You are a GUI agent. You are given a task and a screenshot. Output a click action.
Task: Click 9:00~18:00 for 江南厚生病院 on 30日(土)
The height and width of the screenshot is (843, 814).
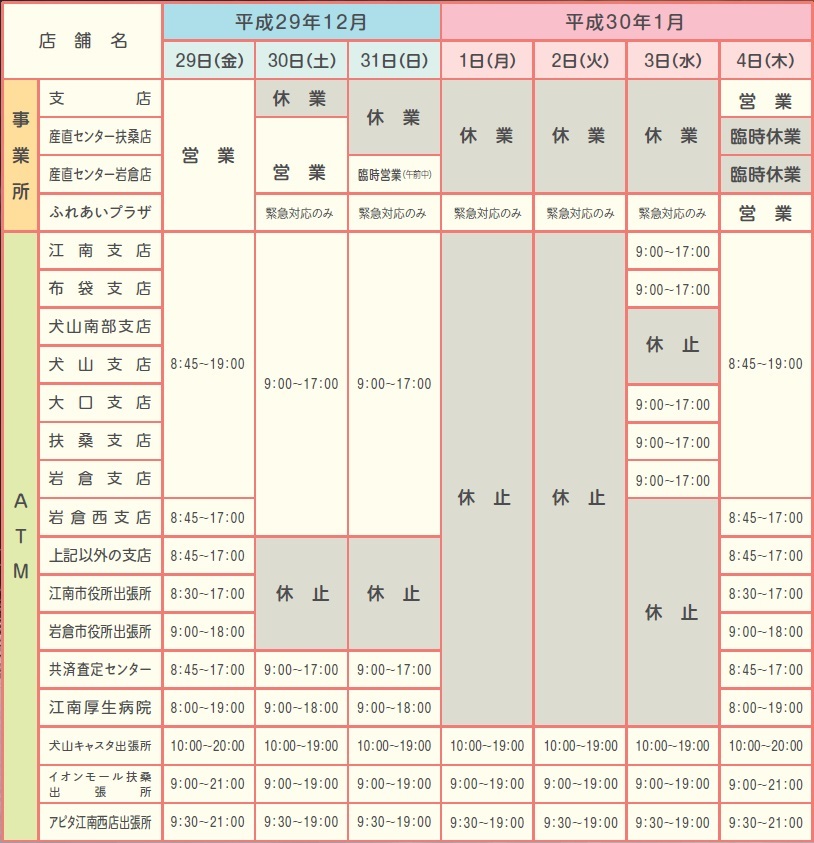tap(301, 708)
